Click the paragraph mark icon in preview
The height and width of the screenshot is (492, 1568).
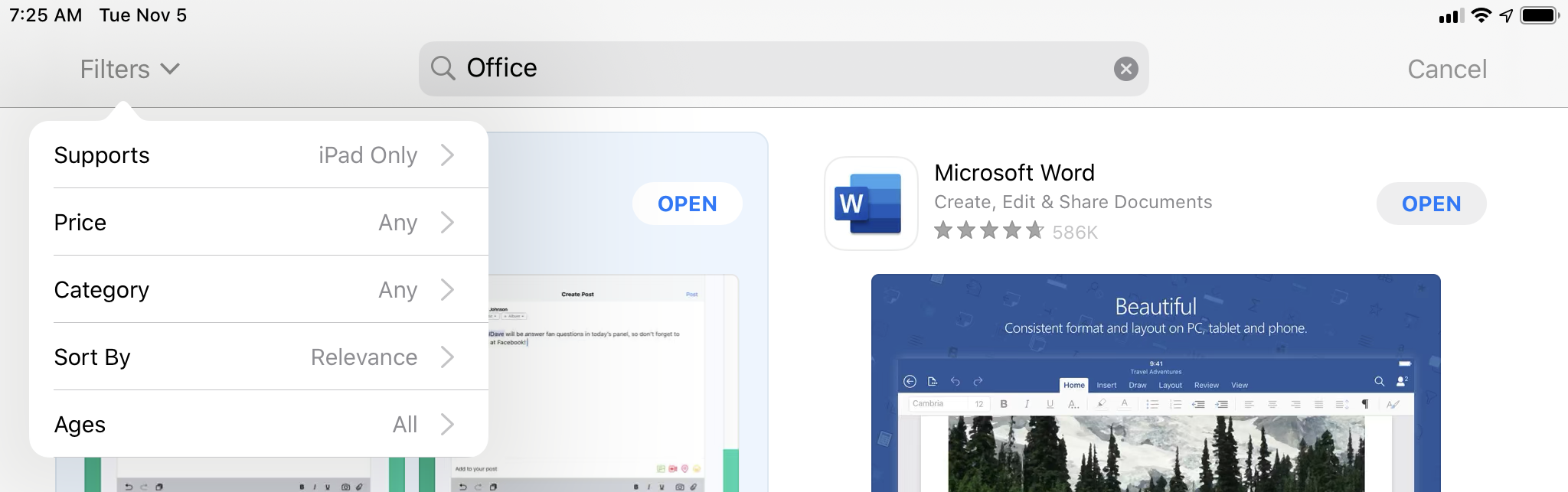click(x=1364, y=404)
